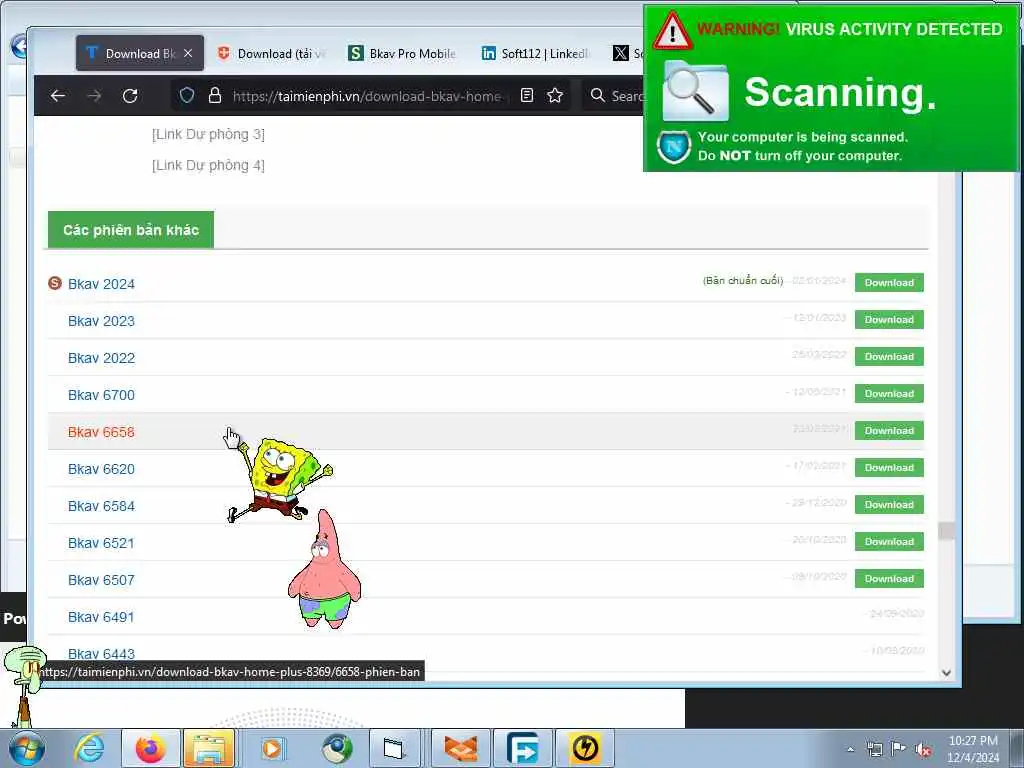Click the Patrick Star character
This screenshot has height=768, width=1024.
[x=325, y=569]
